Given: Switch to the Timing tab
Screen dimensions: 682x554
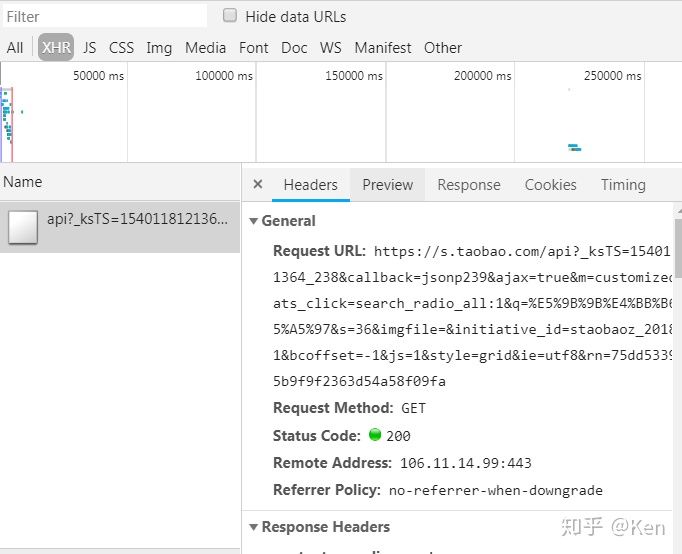Looking at the screenshot, I should coord(623,185).
